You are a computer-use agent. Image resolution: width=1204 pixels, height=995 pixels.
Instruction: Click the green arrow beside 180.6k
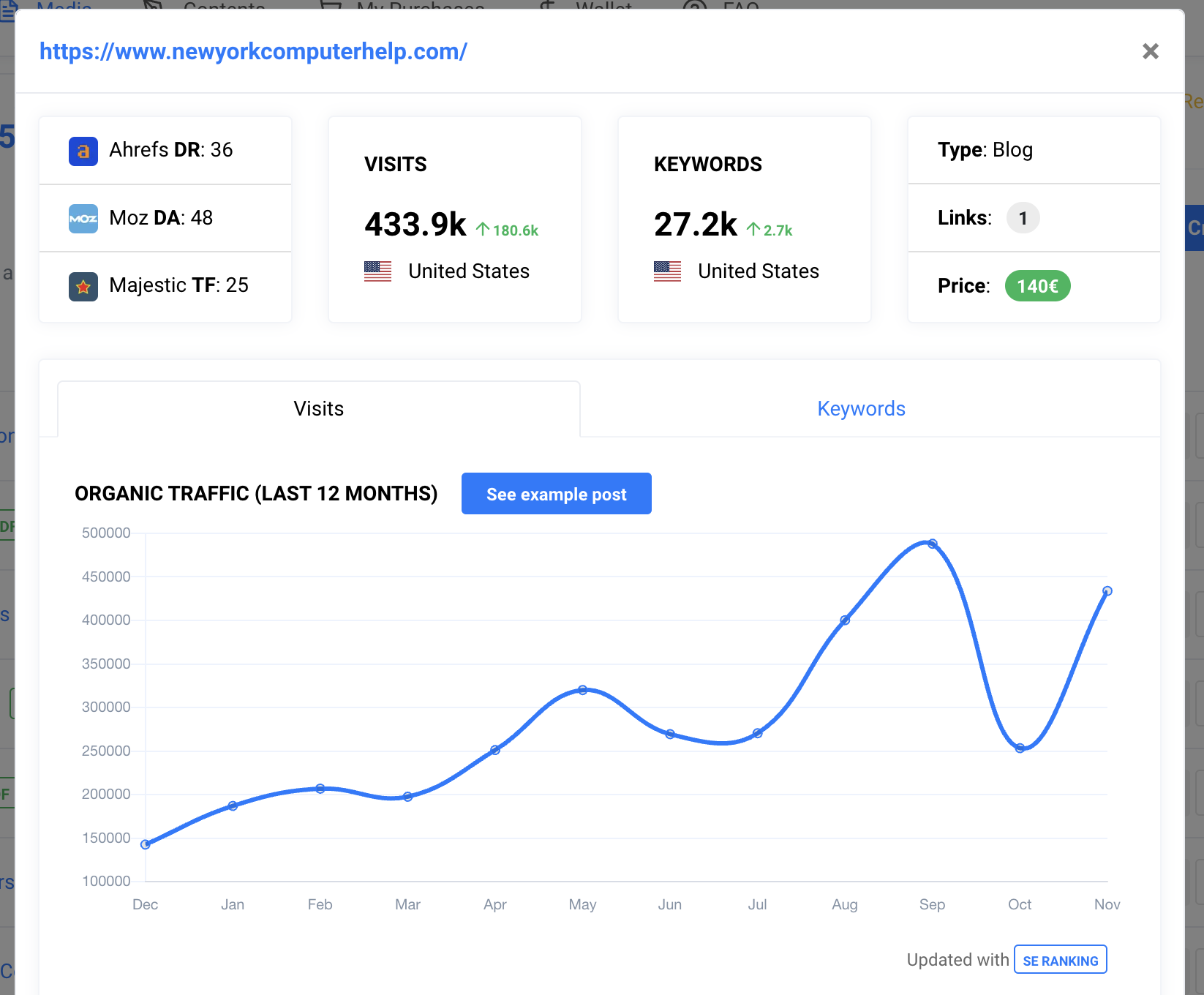pyautogui.click(x=483, y=230)
